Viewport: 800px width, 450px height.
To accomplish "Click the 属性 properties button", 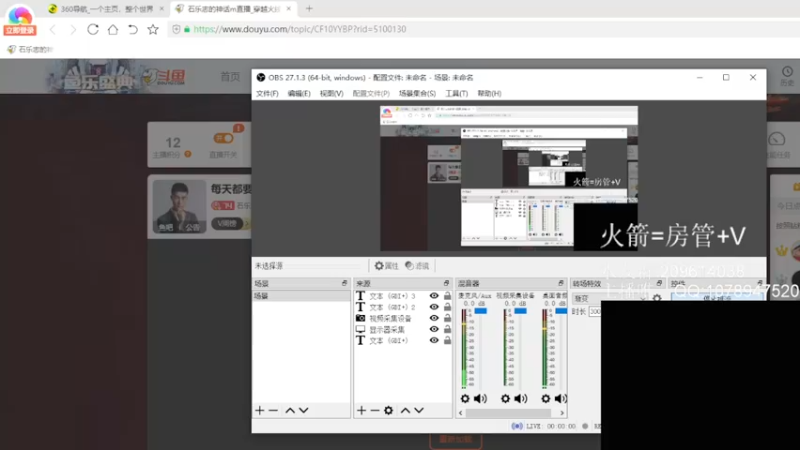I will [386, 266].
